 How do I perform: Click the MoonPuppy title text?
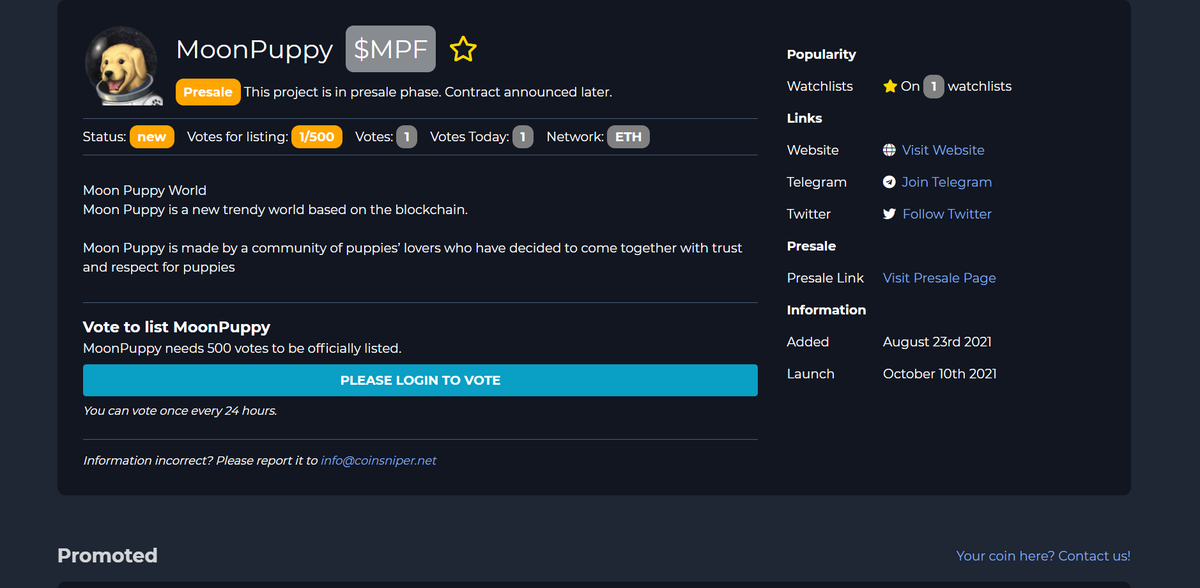coord(254,49)
